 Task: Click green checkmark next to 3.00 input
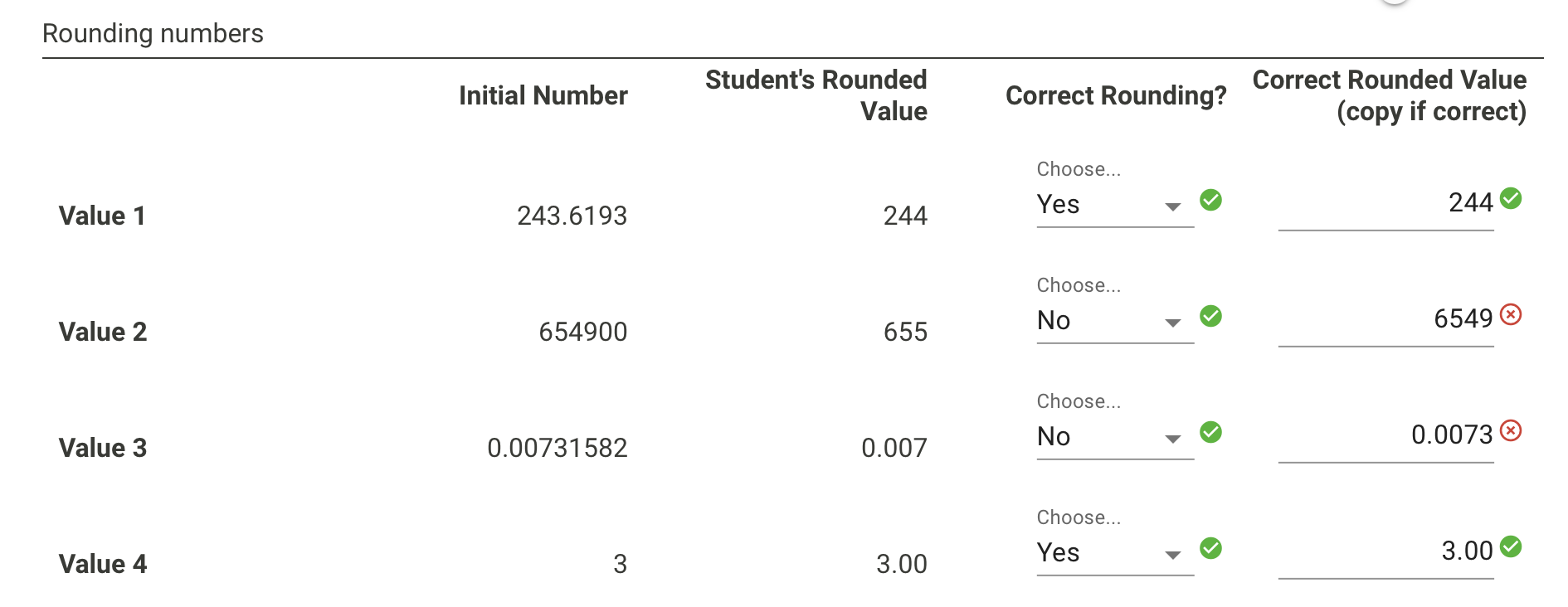(x=1511, y=547)
